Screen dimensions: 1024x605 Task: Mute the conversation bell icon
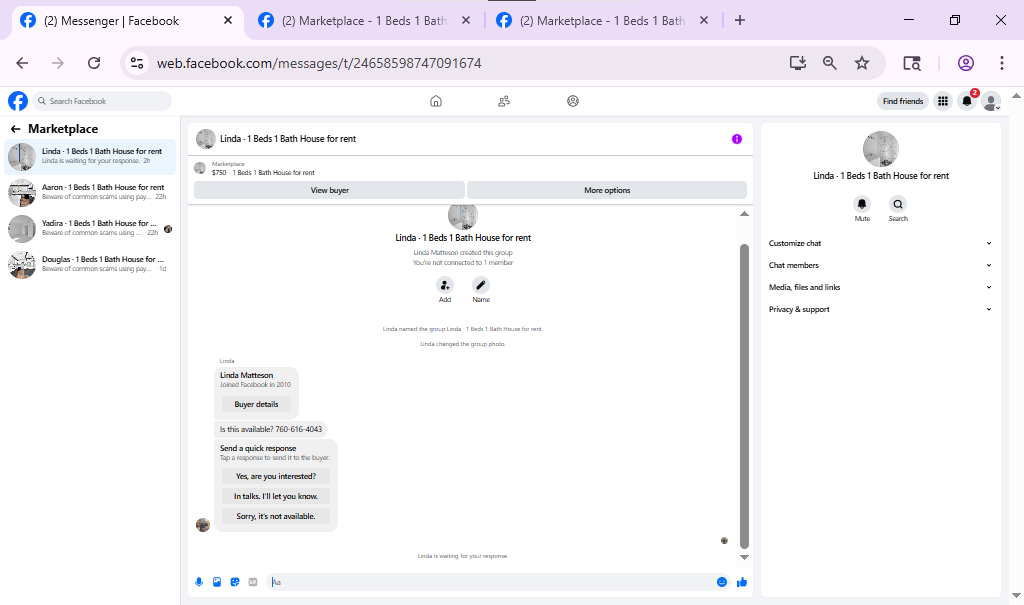tap(862, 204)
